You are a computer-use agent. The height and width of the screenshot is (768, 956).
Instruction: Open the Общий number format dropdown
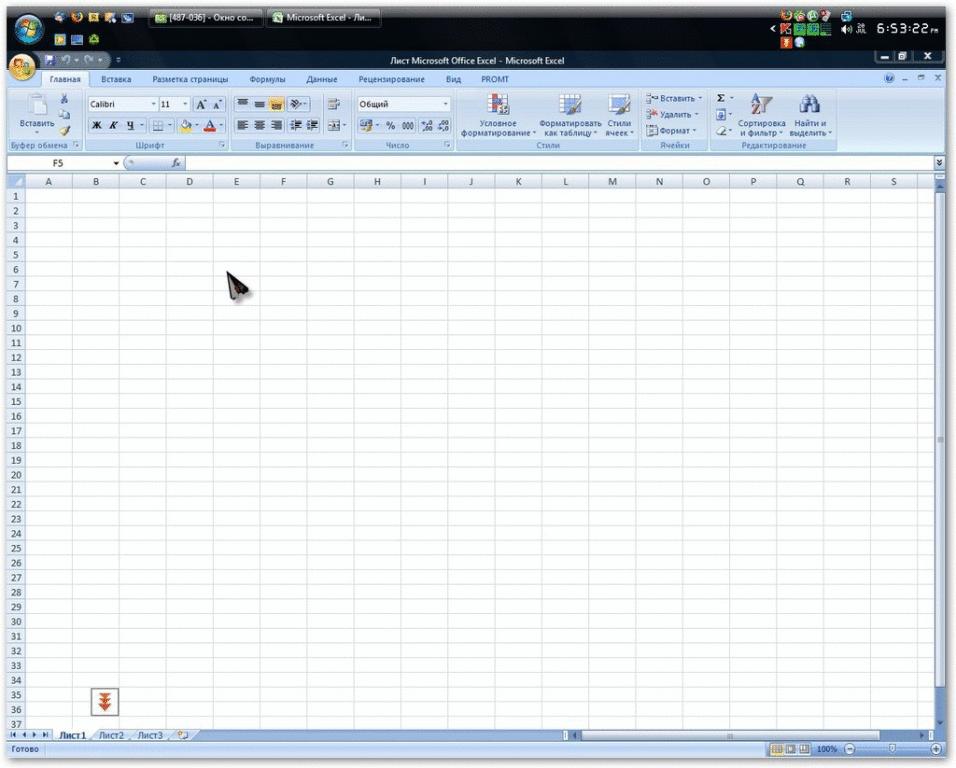point(446,104)
